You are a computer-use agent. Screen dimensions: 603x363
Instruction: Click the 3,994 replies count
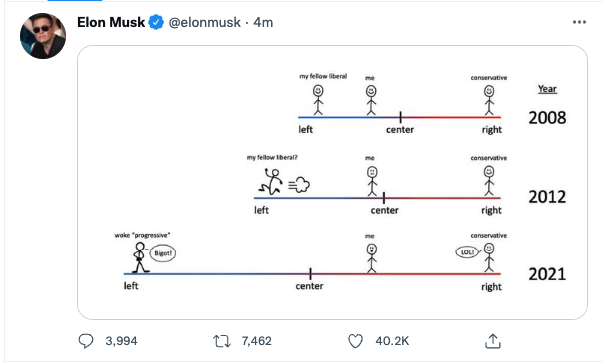pos(121,341)
